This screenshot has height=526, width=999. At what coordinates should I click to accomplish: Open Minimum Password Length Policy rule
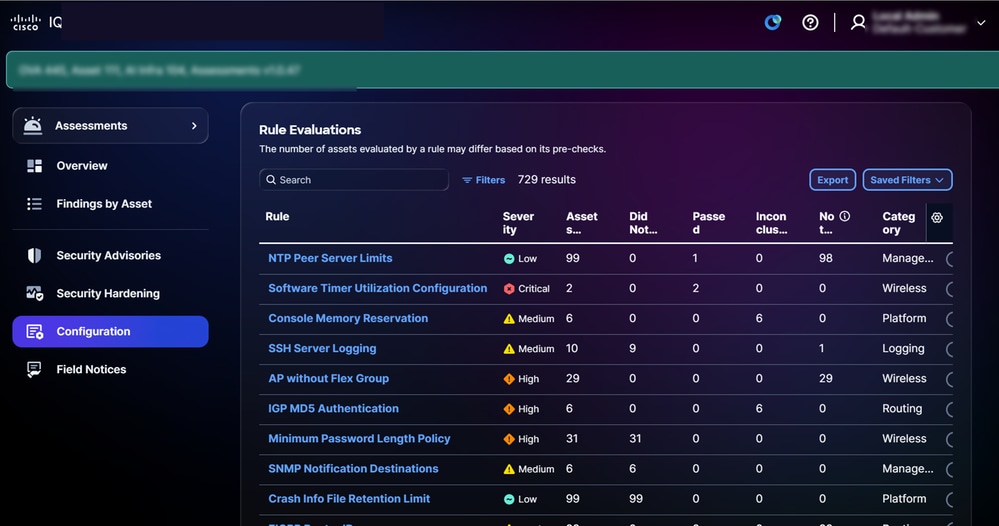pyautogui.click(x=359, y=438)
